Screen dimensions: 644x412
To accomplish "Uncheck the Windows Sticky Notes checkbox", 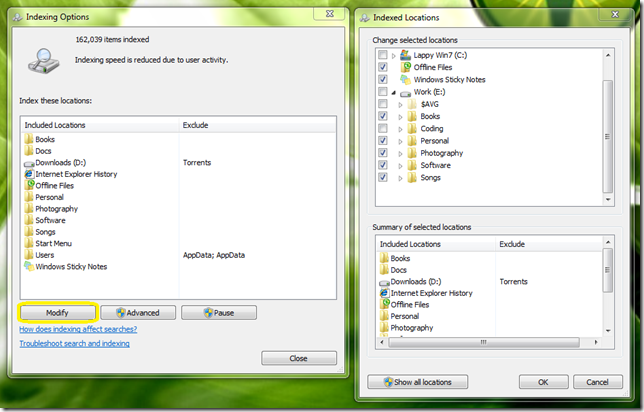I will click(383, 79).
